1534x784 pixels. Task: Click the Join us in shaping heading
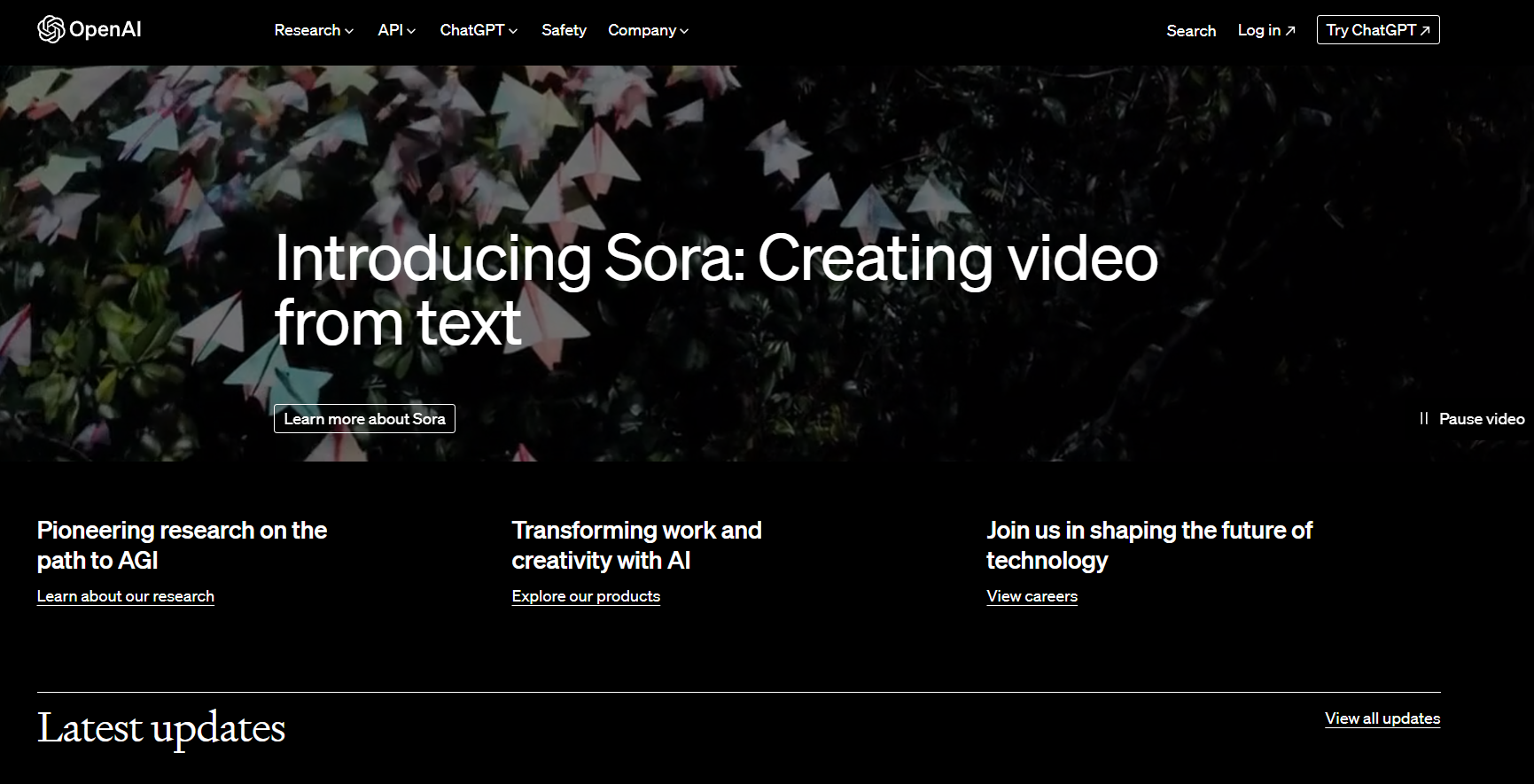[1149, 545]
